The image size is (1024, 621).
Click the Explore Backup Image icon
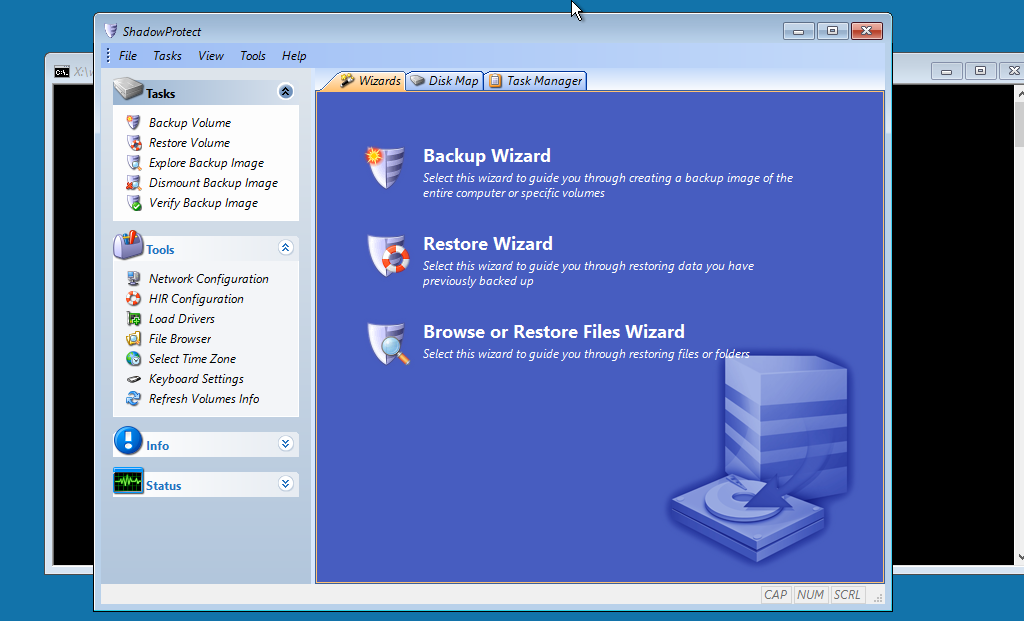[133, 163]
